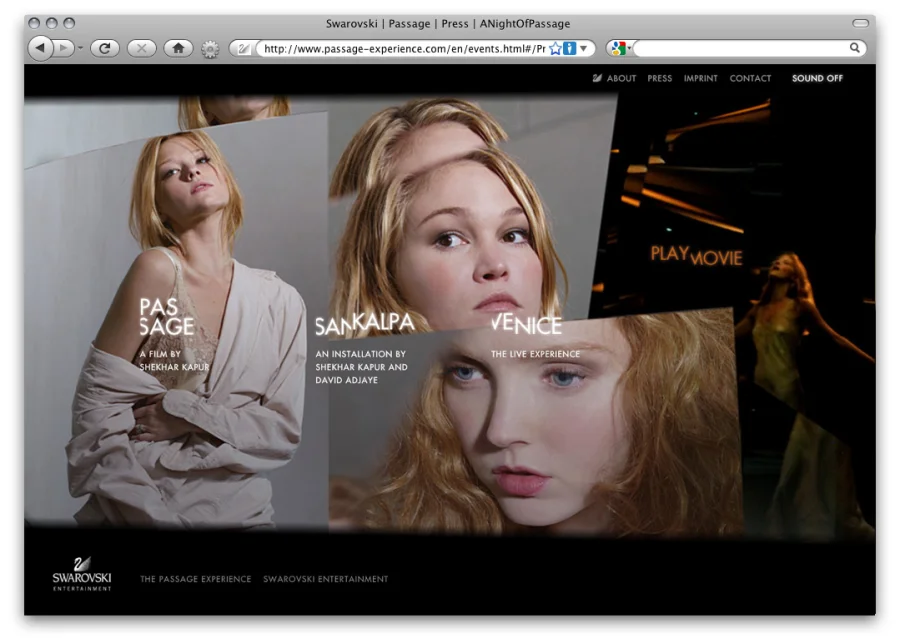Click the browser Forward button
Viewport: 900px width, 638px height.
click(63, 48)
